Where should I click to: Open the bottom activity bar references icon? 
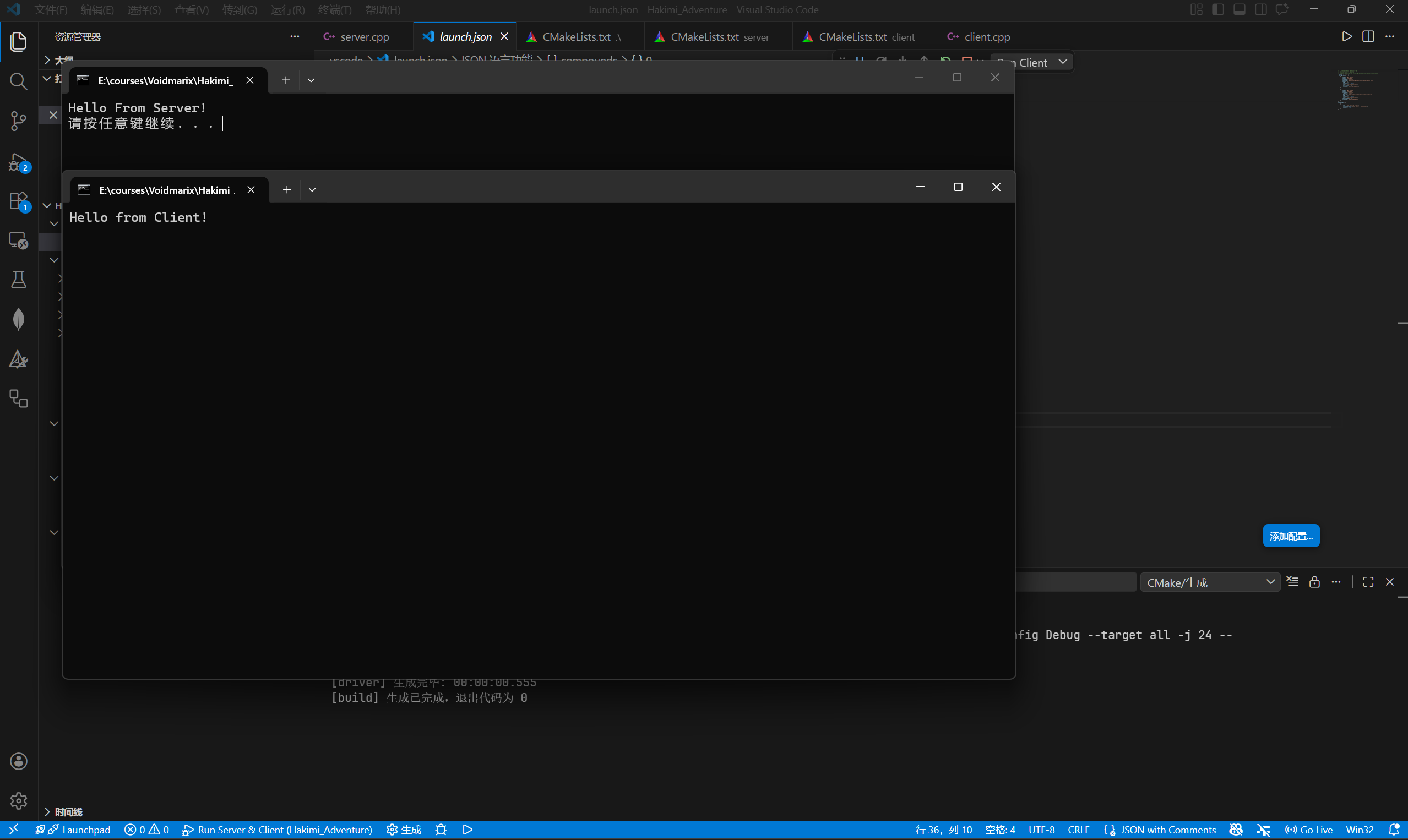point(18,399)
